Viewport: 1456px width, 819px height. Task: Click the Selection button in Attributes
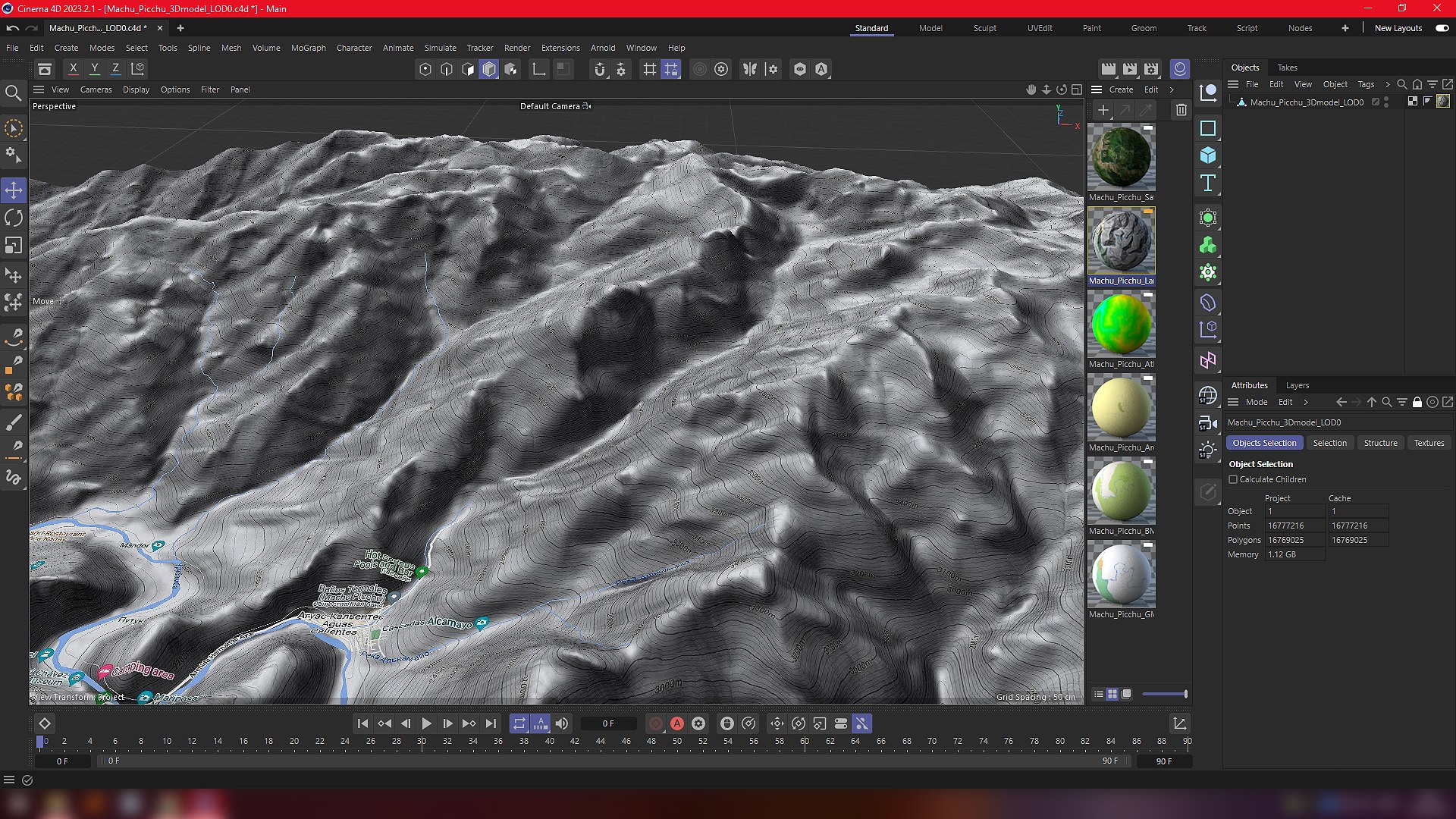(x=1330, y=443)
